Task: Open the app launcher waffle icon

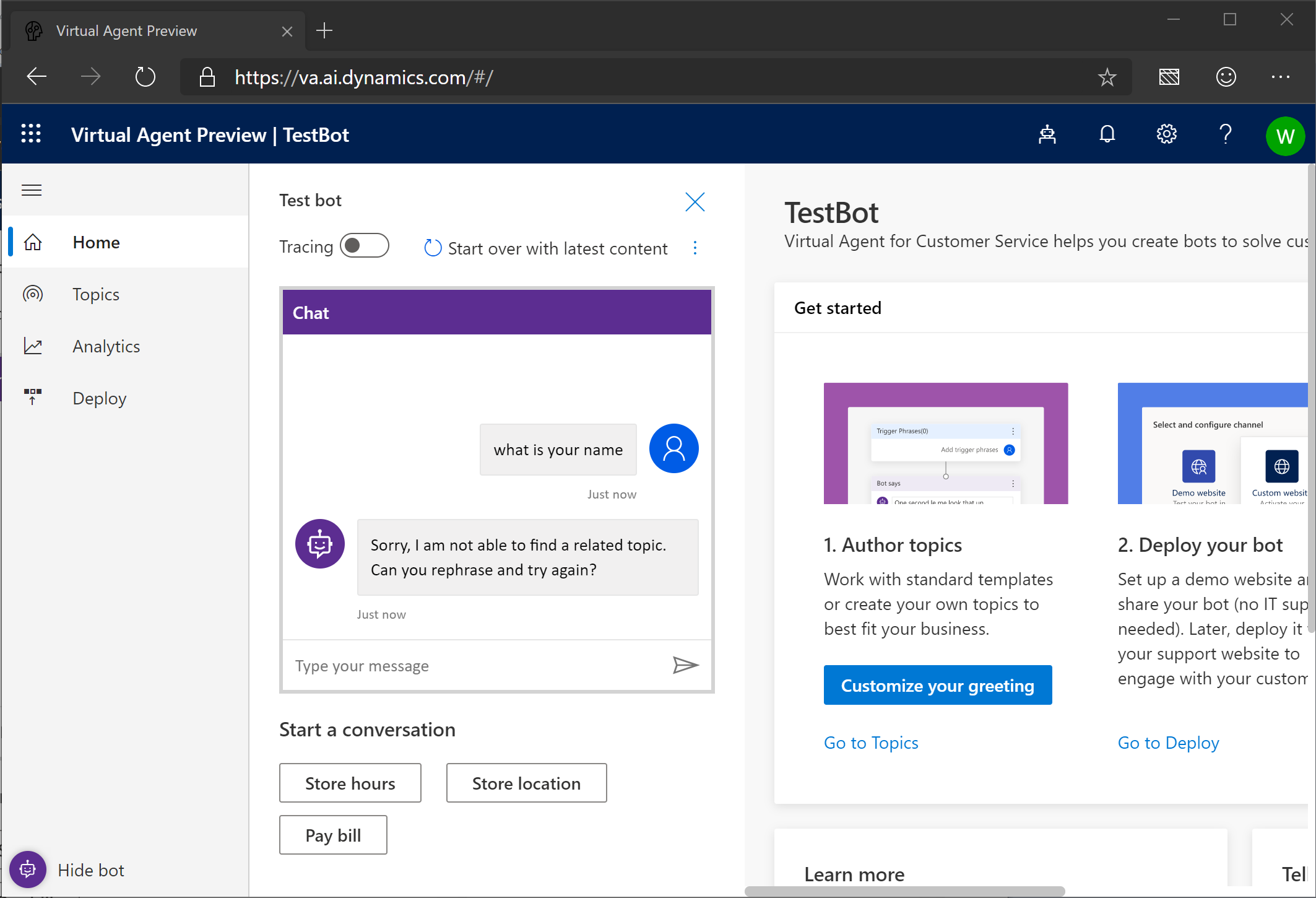Action: [31, 134]
